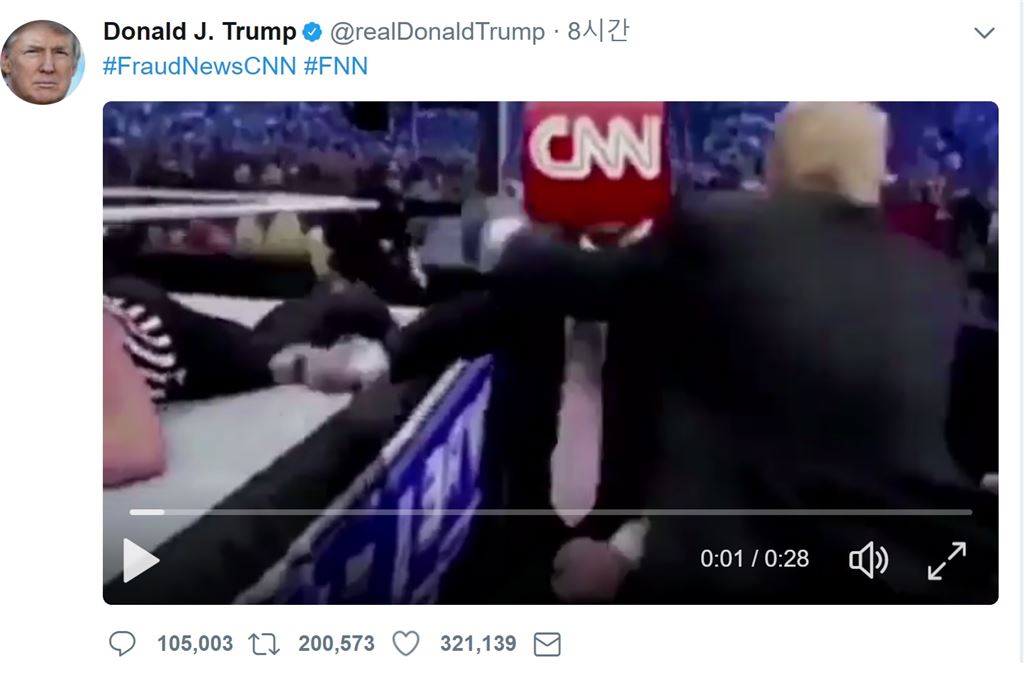Click the blue verified badge
1024x679 pixels.
click(x=312, y=31)
